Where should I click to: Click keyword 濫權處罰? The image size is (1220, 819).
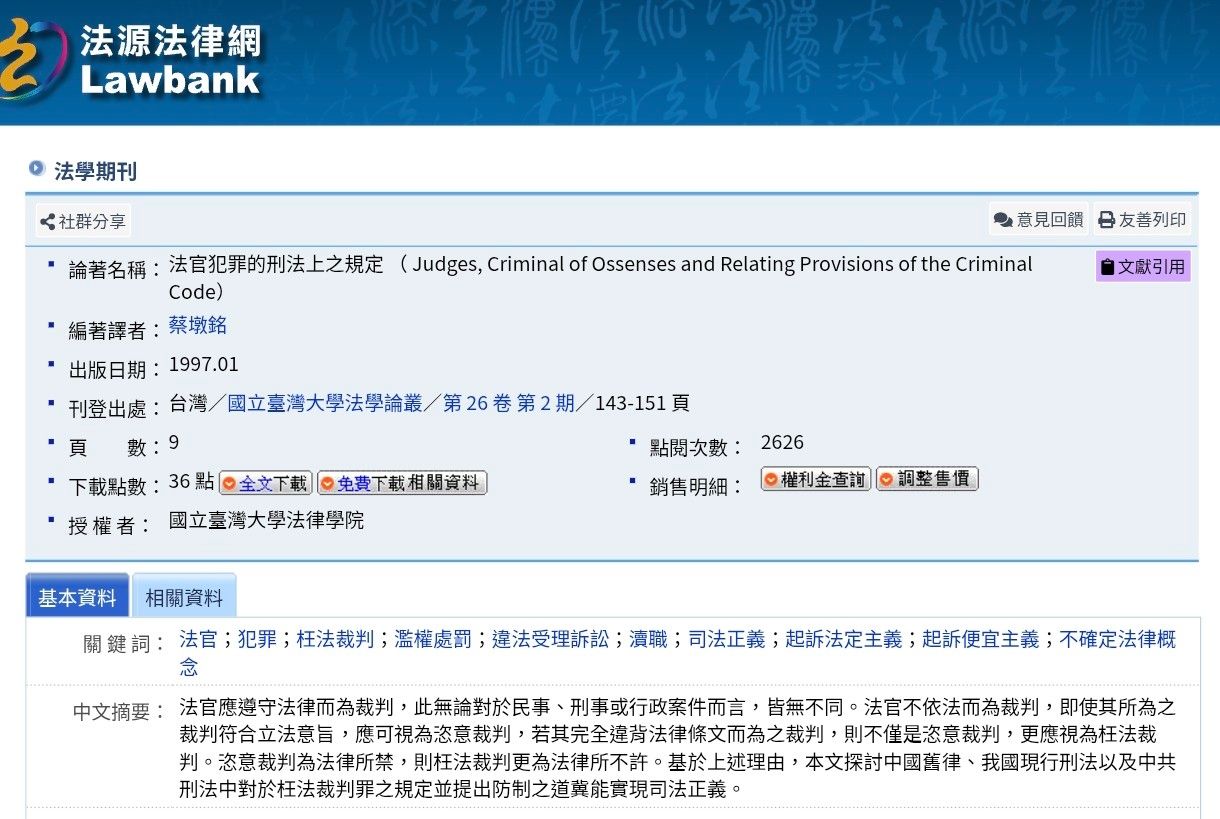click(x=433, y=639)
